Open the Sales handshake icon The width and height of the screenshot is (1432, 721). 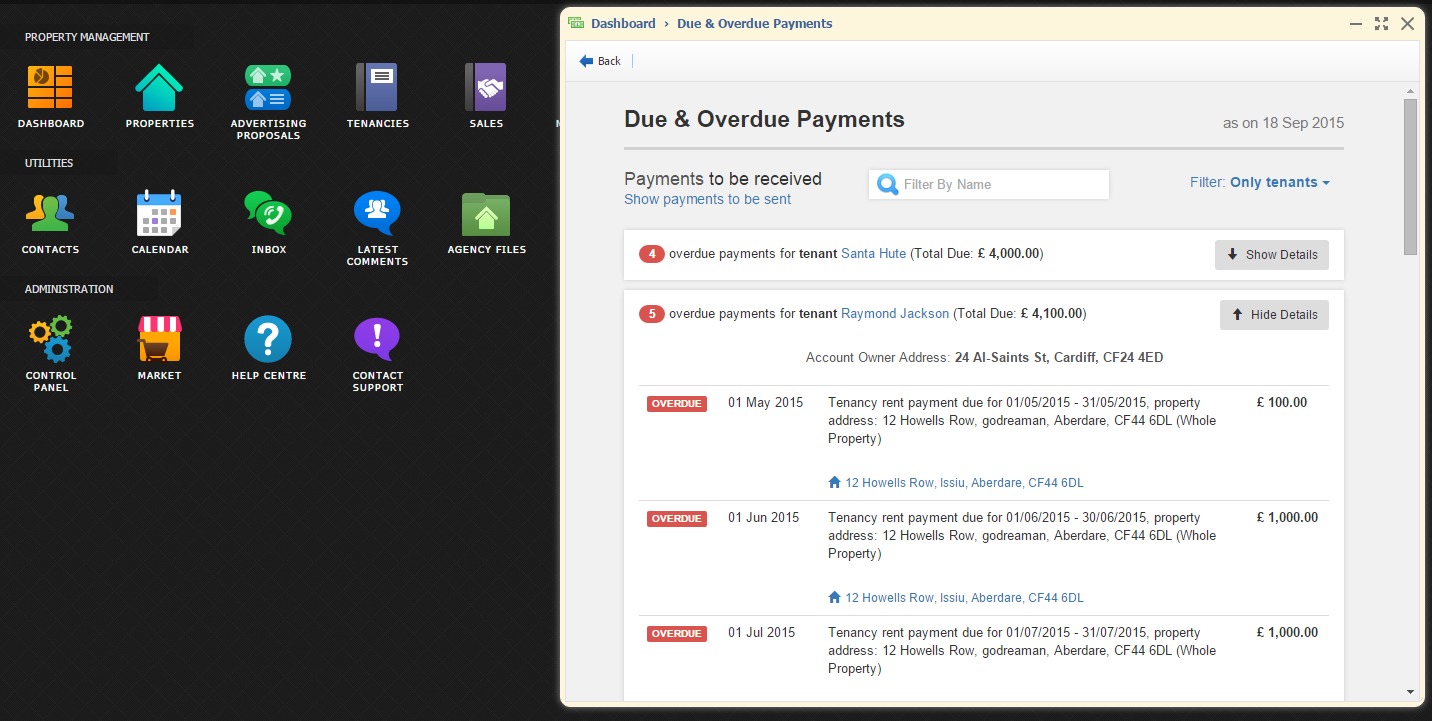486,88
